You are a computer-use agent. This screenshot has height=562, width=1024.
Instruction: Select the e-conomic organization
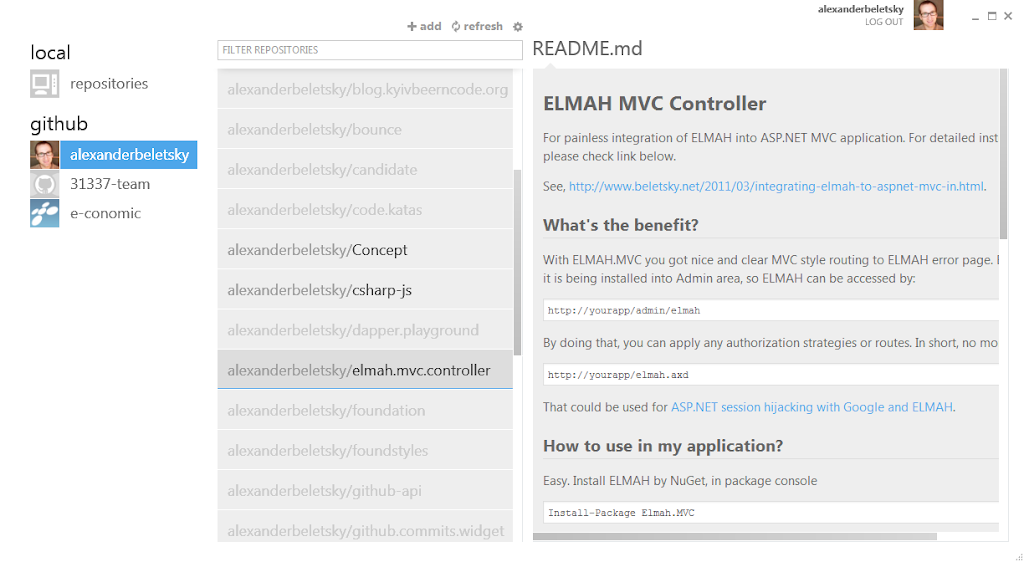pyautogui.click(x=105, y=213)
